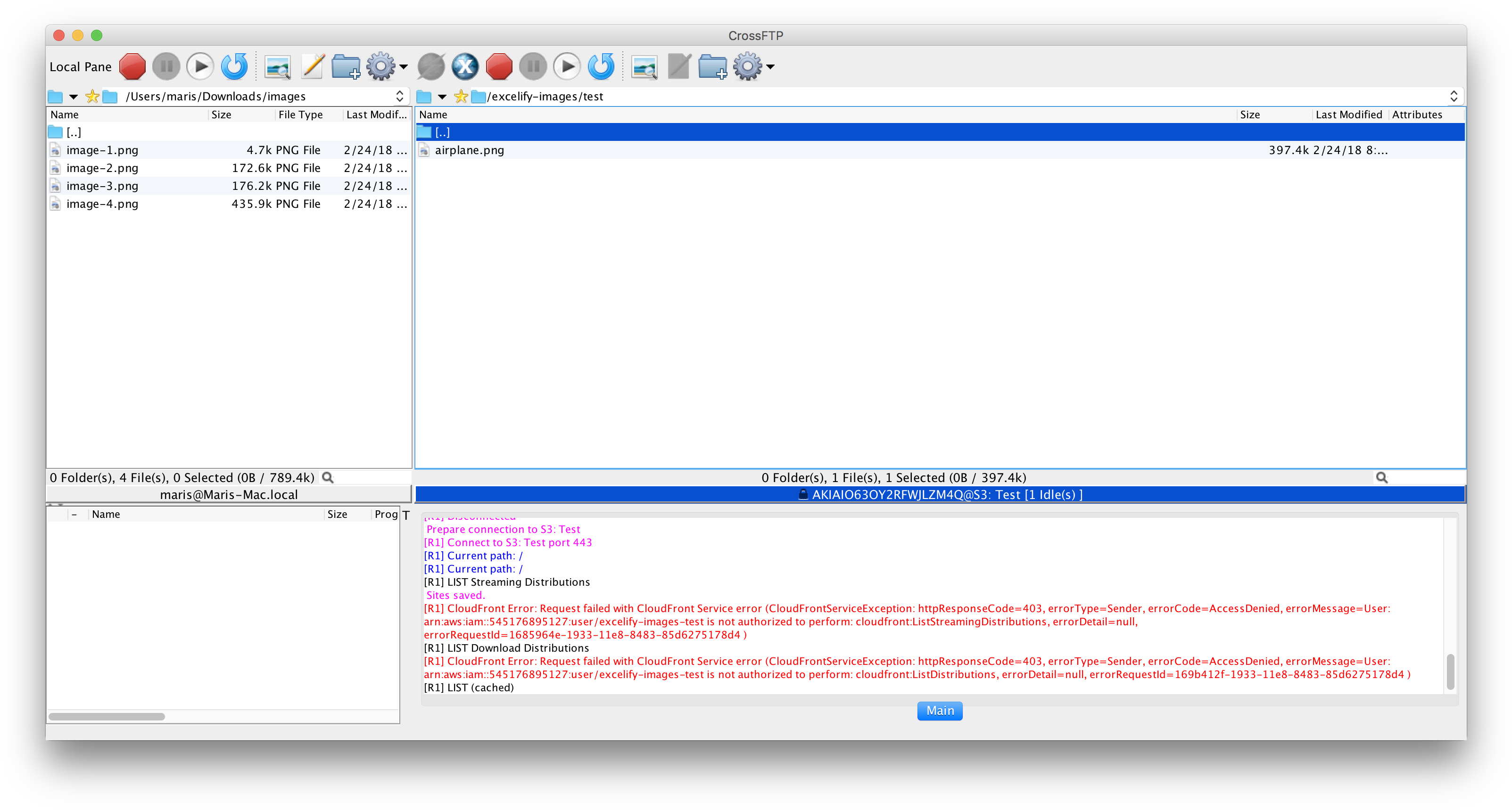Create a new folder in the local pane
Viewport: 1512px width, 810px height.
point(346,66)
